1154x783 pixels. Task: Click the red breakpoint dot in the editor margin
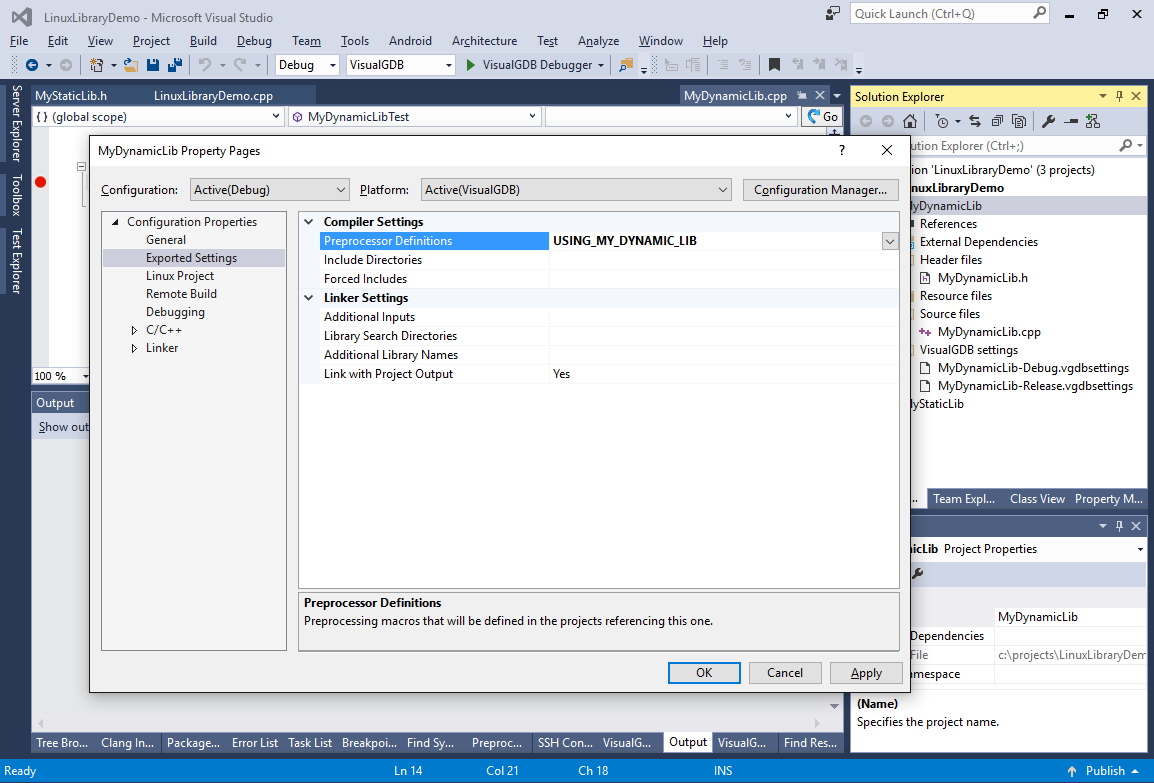[x=40, y=182]
